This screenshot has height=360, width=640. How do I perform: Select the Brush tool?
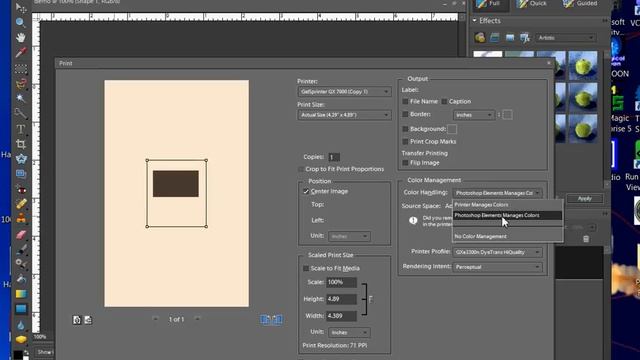(20, 249)
